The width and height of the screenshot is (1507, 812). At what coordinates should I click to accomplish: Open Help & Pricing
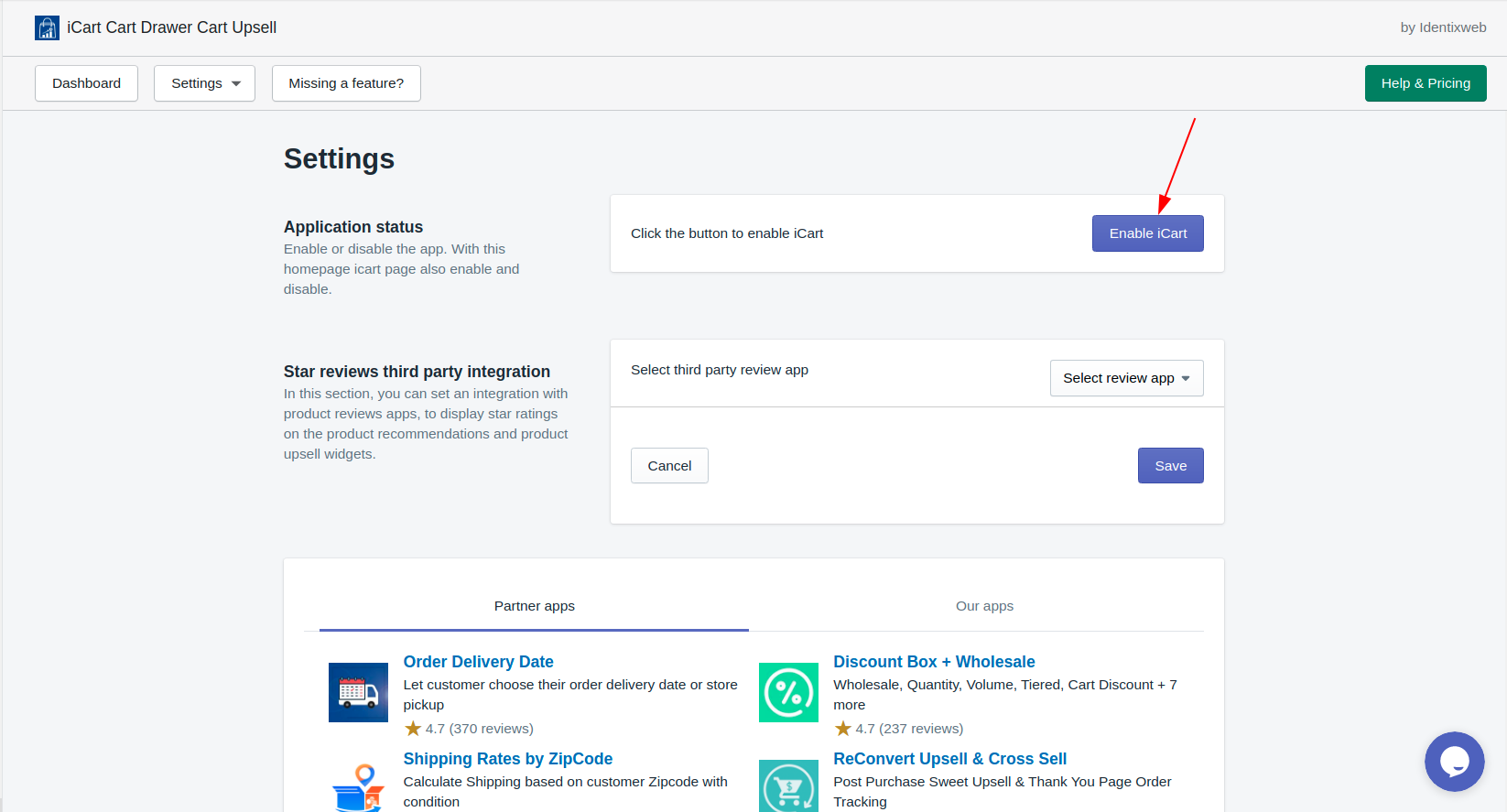point(1426,83)
